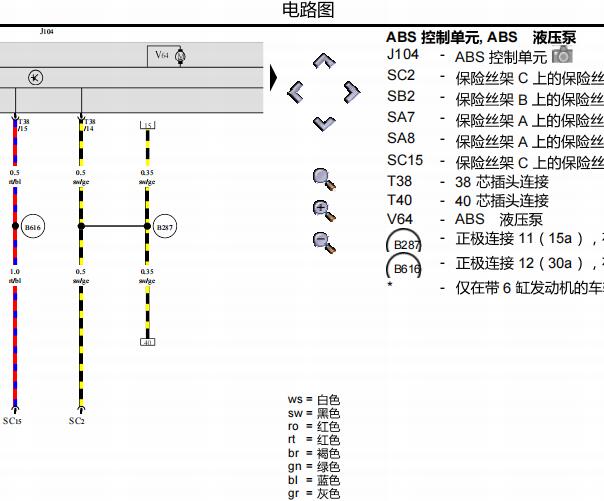This screenshot has width=604, height=501.
Task: Click the rt = 红色 color code
Action: [x=314, y=440]
